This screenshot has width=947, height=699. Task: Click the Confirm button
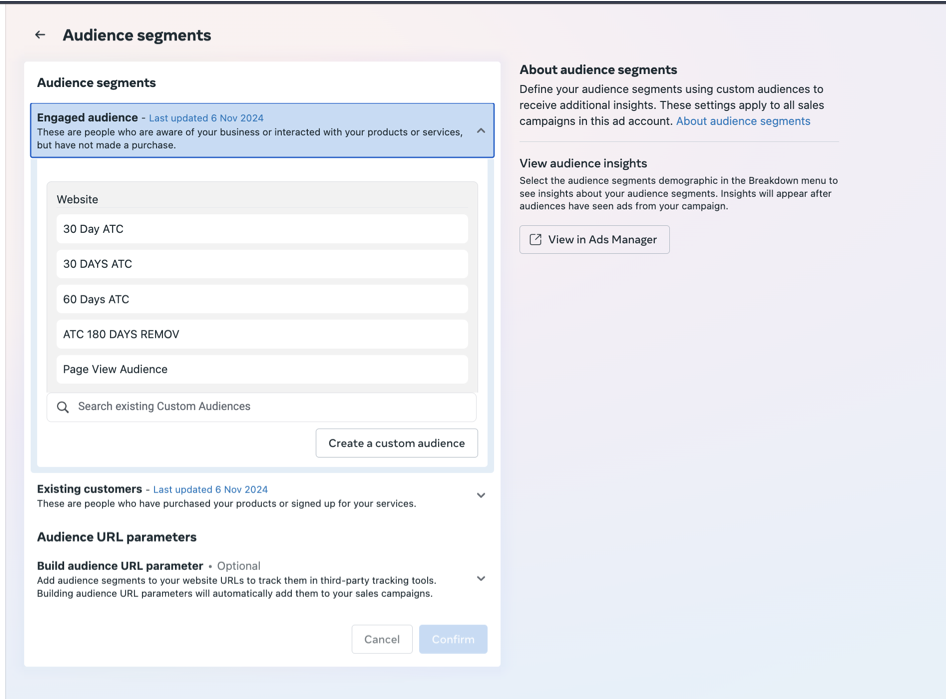point(453,639)
